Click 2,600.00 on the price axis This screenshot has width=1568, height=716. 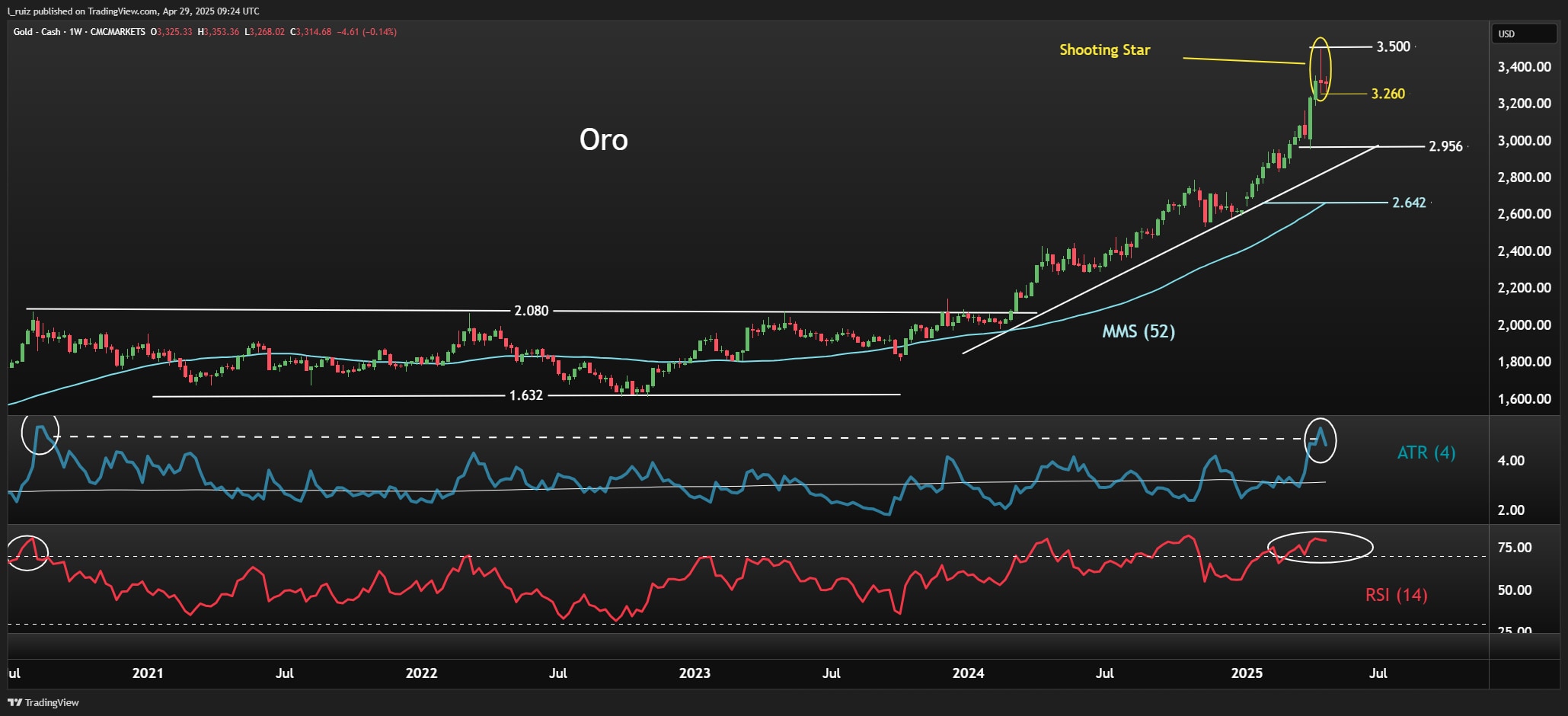pos(1524,214)
